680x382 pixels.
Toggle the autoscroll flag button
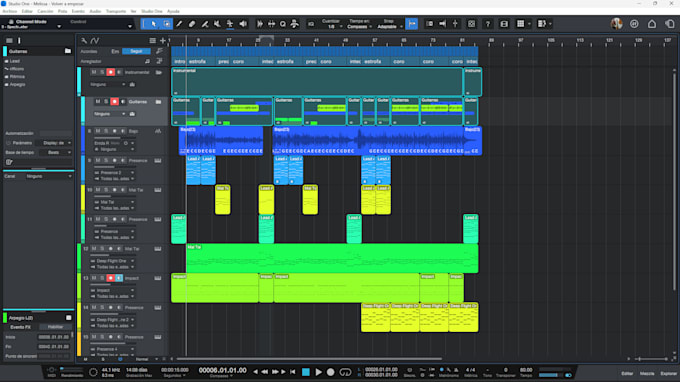(412, 24)
